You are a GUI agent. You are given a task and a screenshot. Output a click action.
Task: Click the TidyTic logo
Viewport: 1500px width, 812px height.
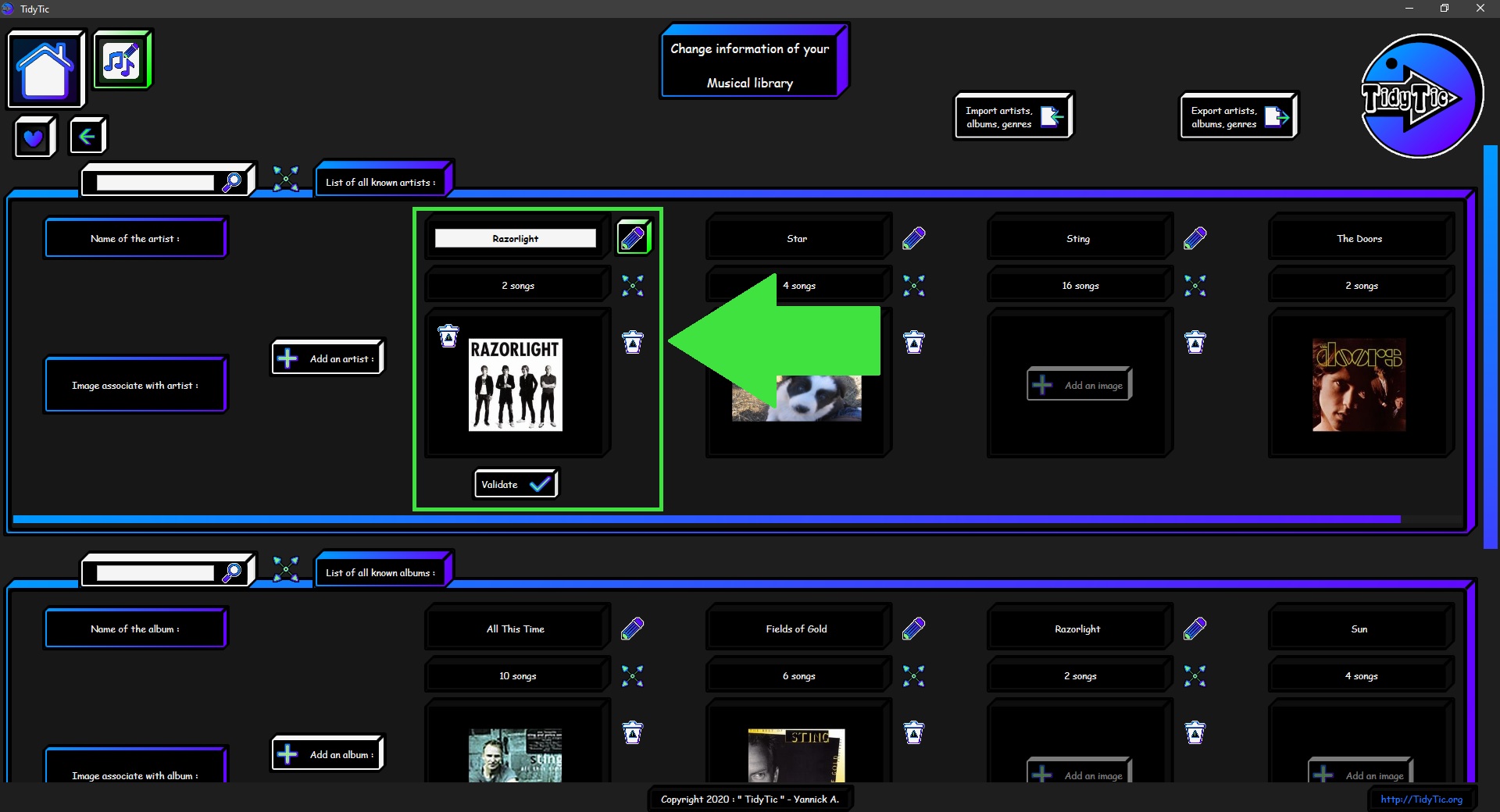pyautogui.click(x=1422, y=96)
